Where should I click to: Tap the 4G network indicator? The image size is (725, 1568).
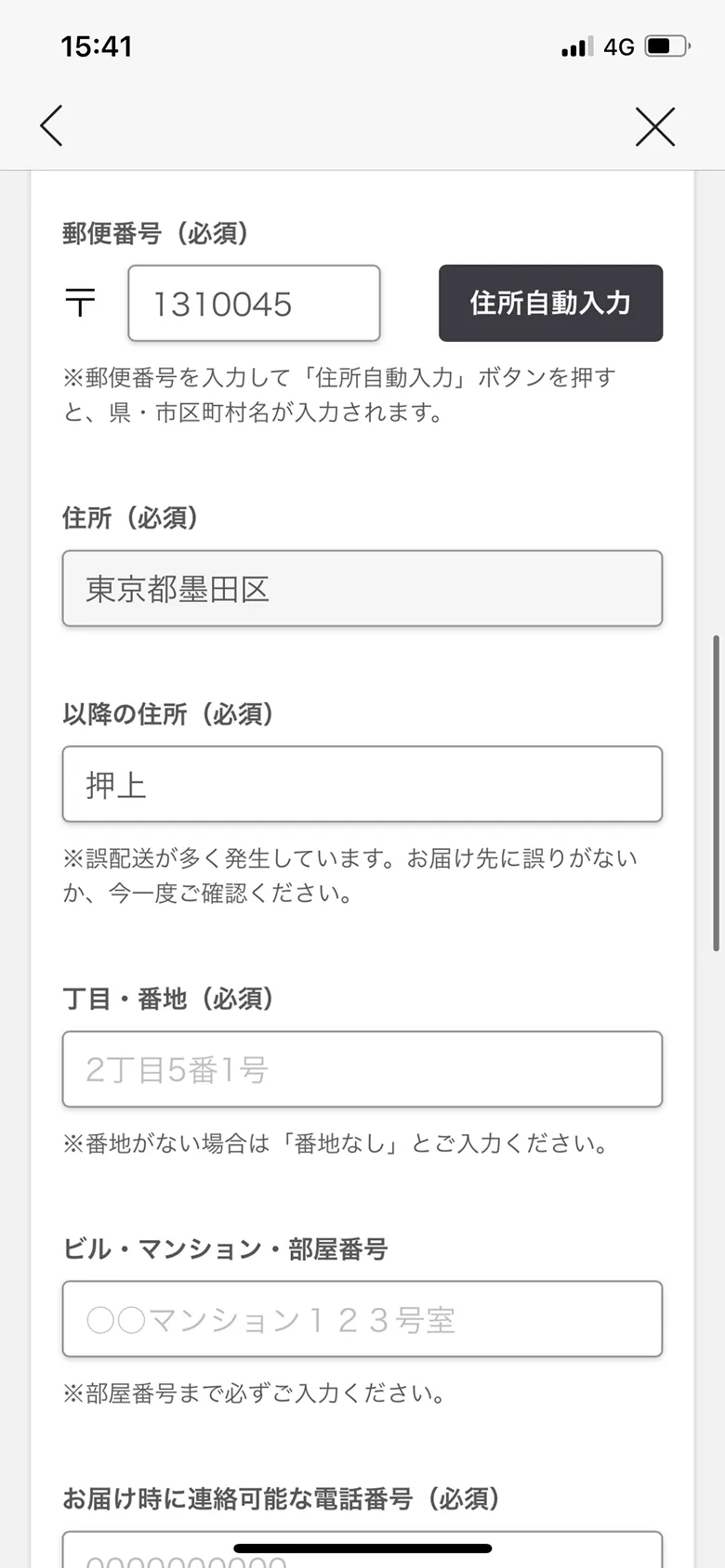coord(619,46)
